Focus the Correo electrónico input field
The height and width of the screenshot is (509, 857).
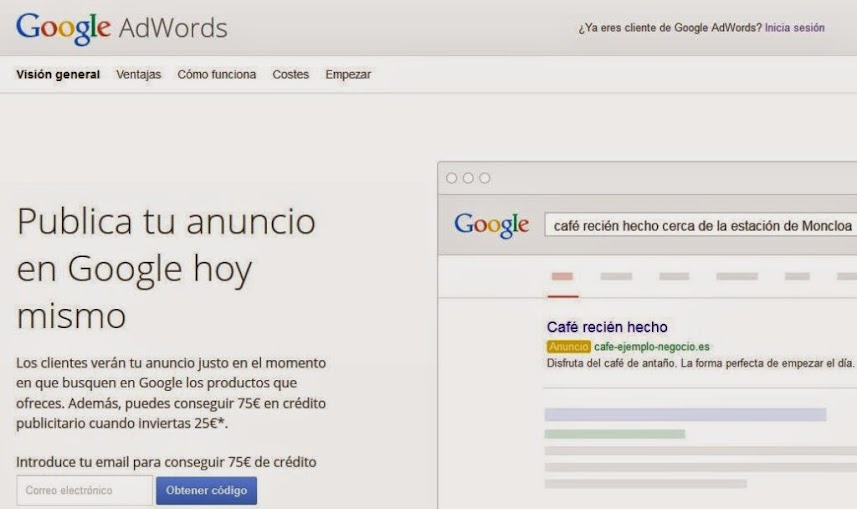click(x=85, y=490)
